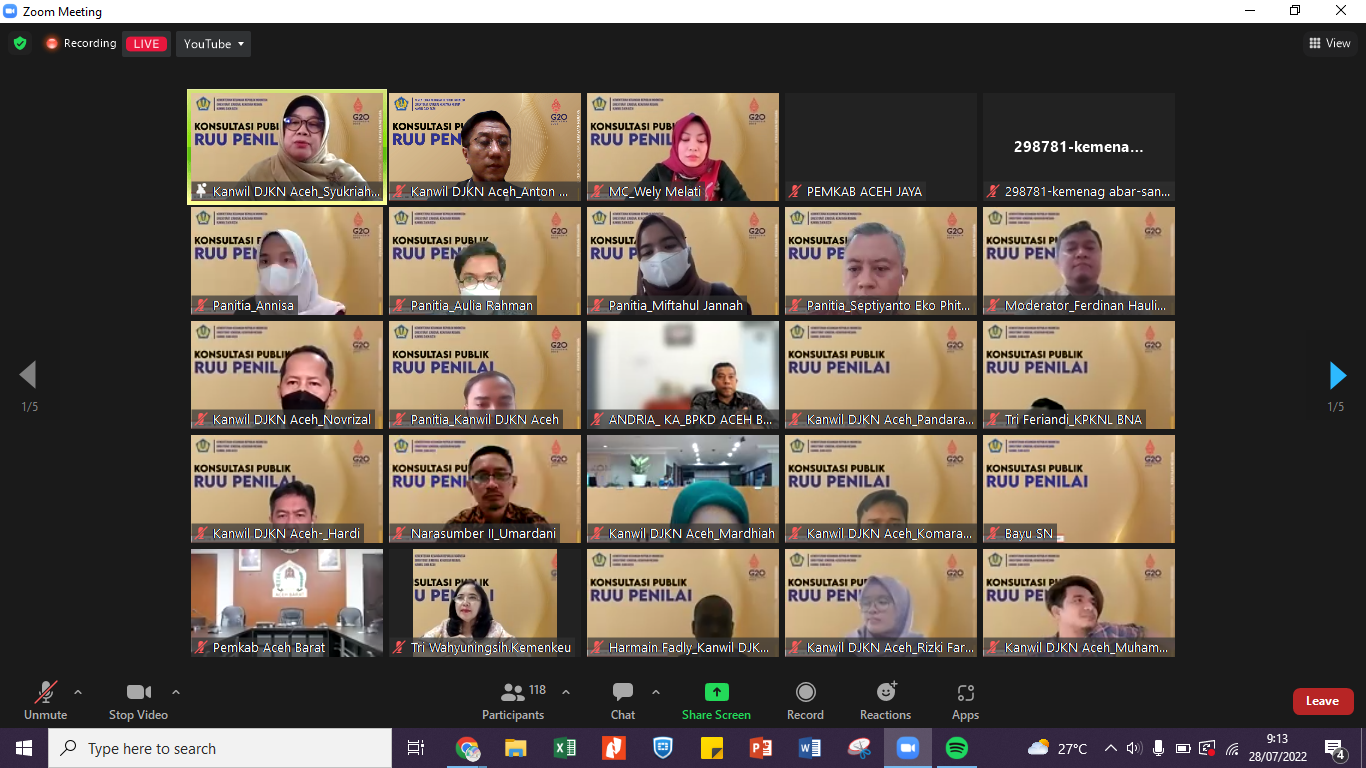Image resolution: width=1366 pixels, height=768 pixels.
Task: Open the Chat panel
Action: point(623,700)
